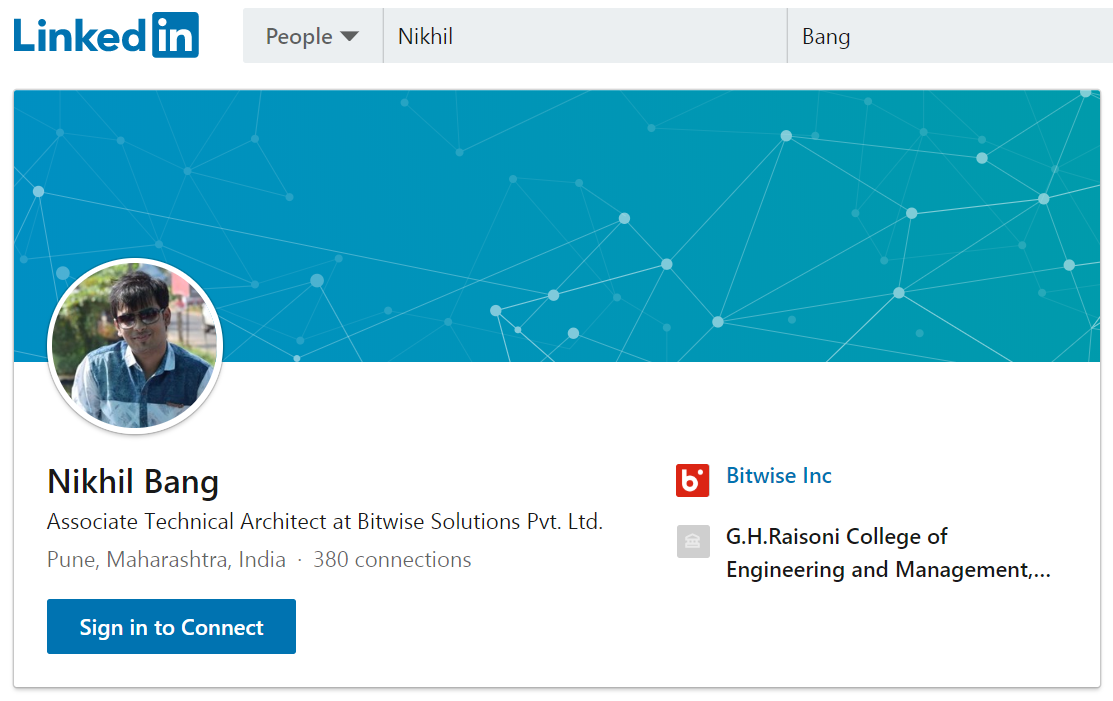Click the Sign in to Connect button
Screen dimensions: 1113x701
tap(170, 626)
